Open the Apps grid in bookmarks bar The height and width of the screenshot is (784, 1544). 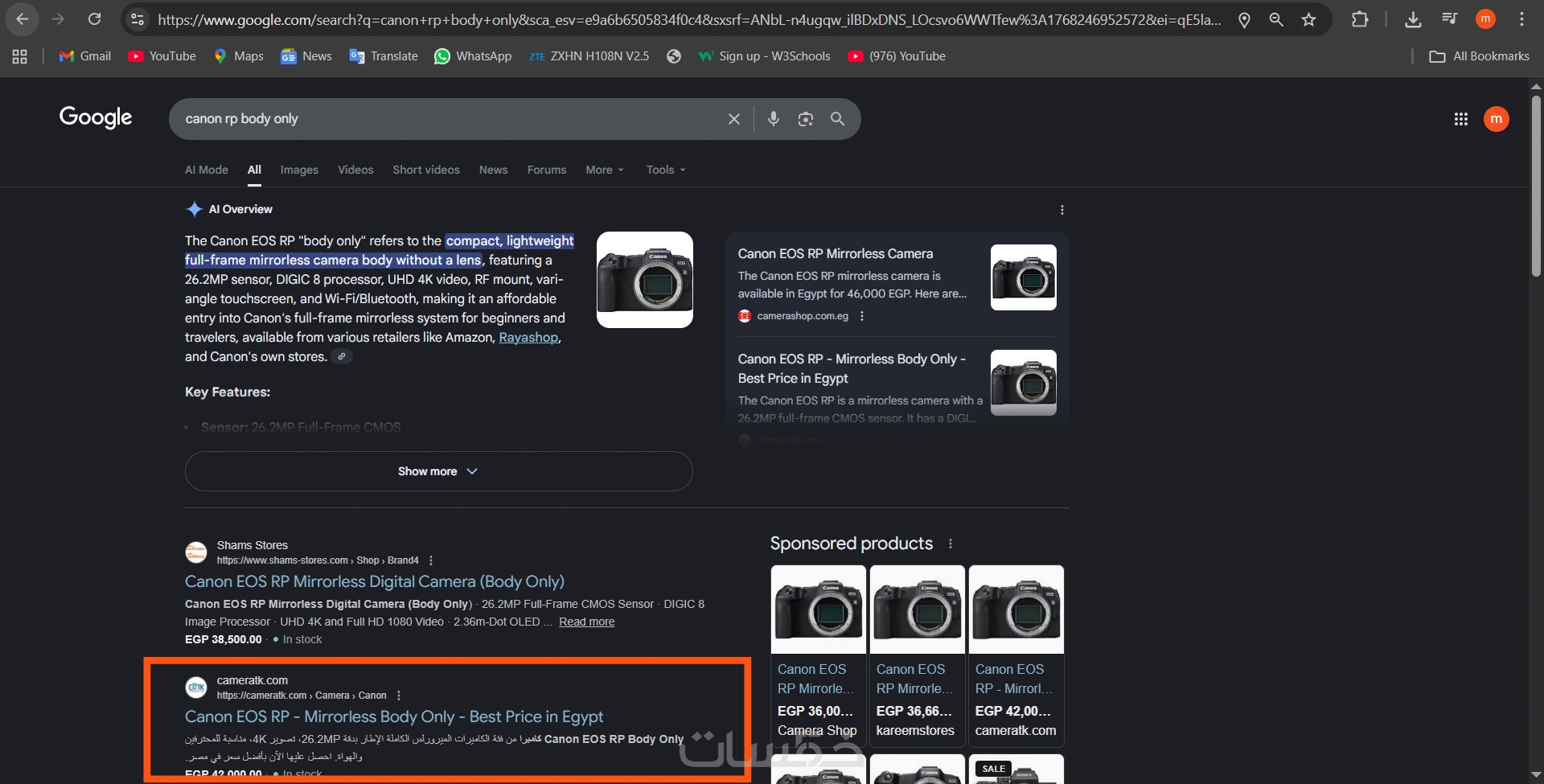click(x=20, y=56)
